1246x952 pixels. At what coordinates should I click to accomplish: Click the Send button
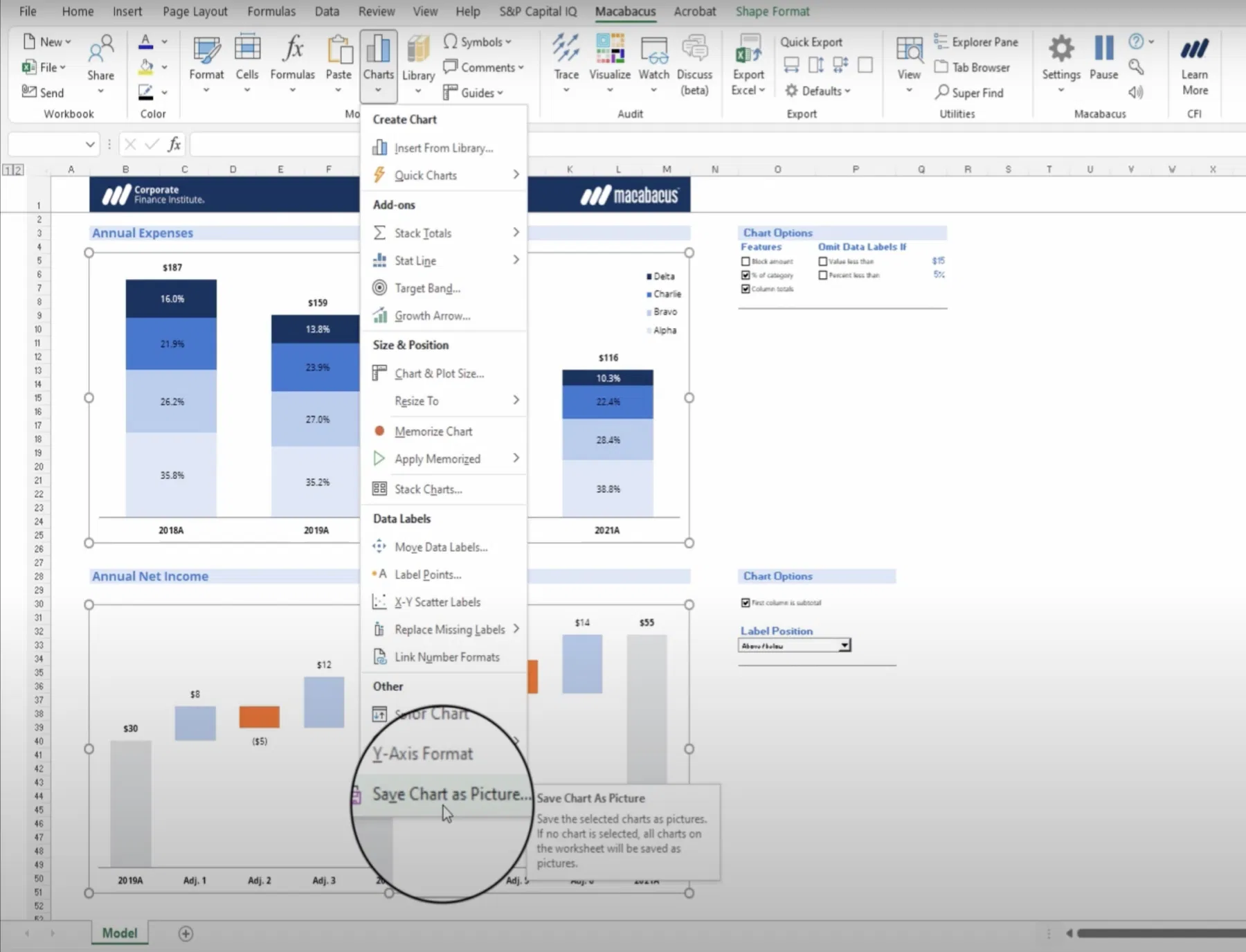[43, 92]
